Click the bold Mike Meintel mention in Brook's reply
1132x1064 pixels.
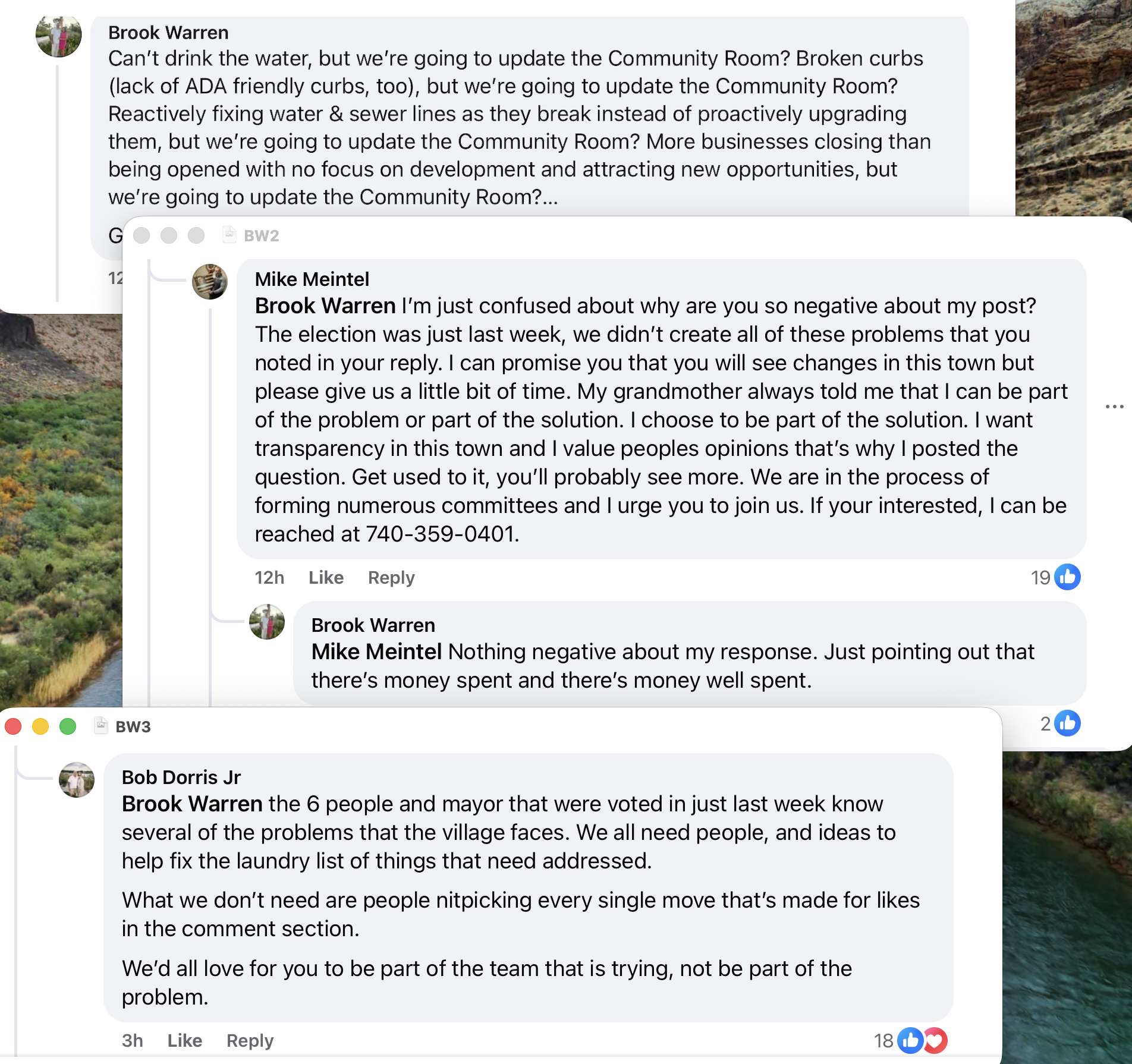(x=376, y=651)
